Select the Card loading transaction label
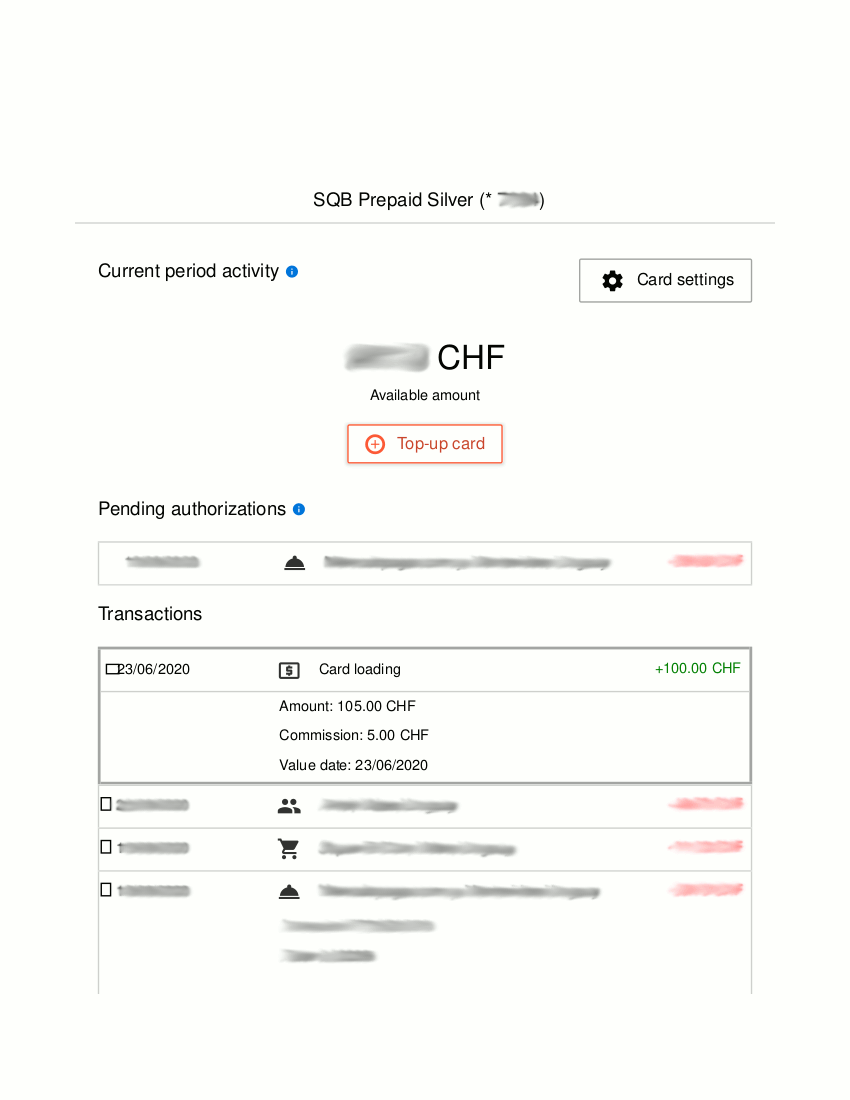This screenshot has height=1100, width=850. [359, 669]
